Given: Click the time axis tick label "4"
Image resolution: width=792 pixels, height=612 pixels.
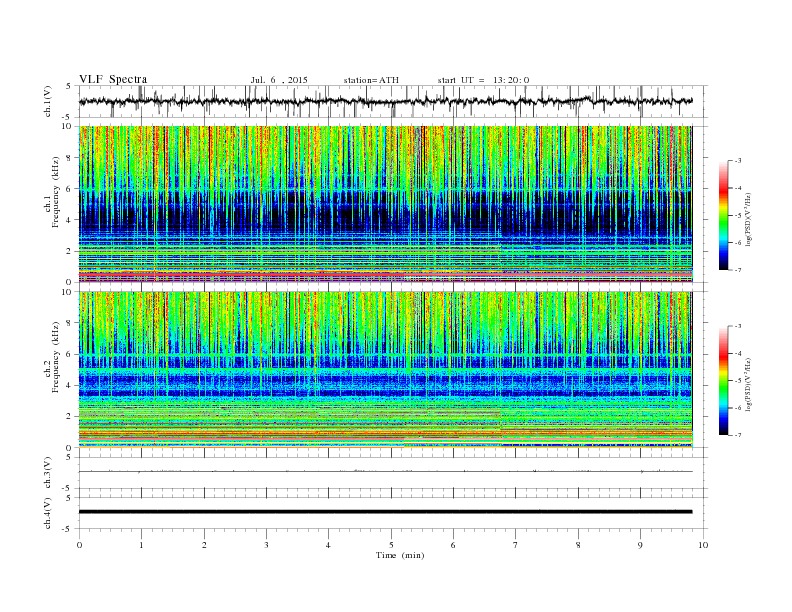Looking at the screenshot, I should 328,545.
